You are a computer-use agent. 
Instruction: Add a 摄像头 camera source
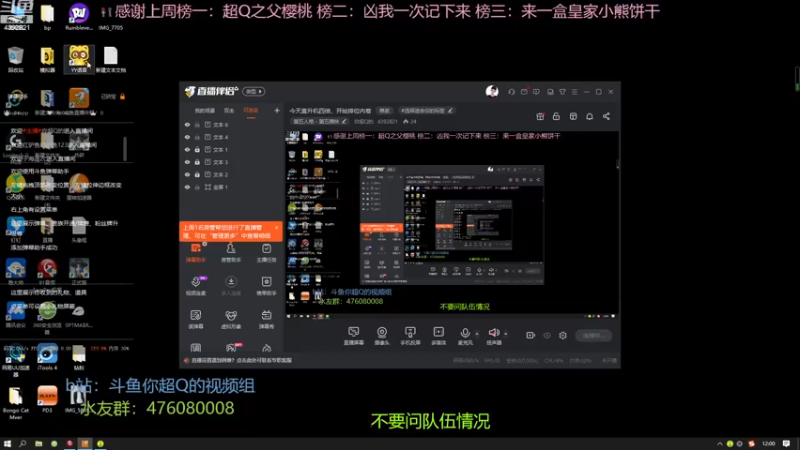[382, 336]
